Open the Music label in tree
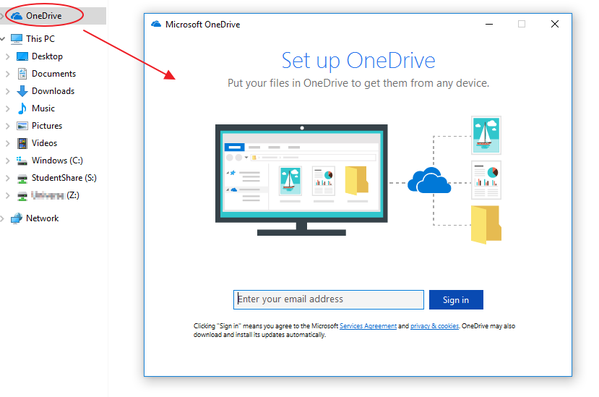This screenshot has width=599, height=397. pos(43,109)
